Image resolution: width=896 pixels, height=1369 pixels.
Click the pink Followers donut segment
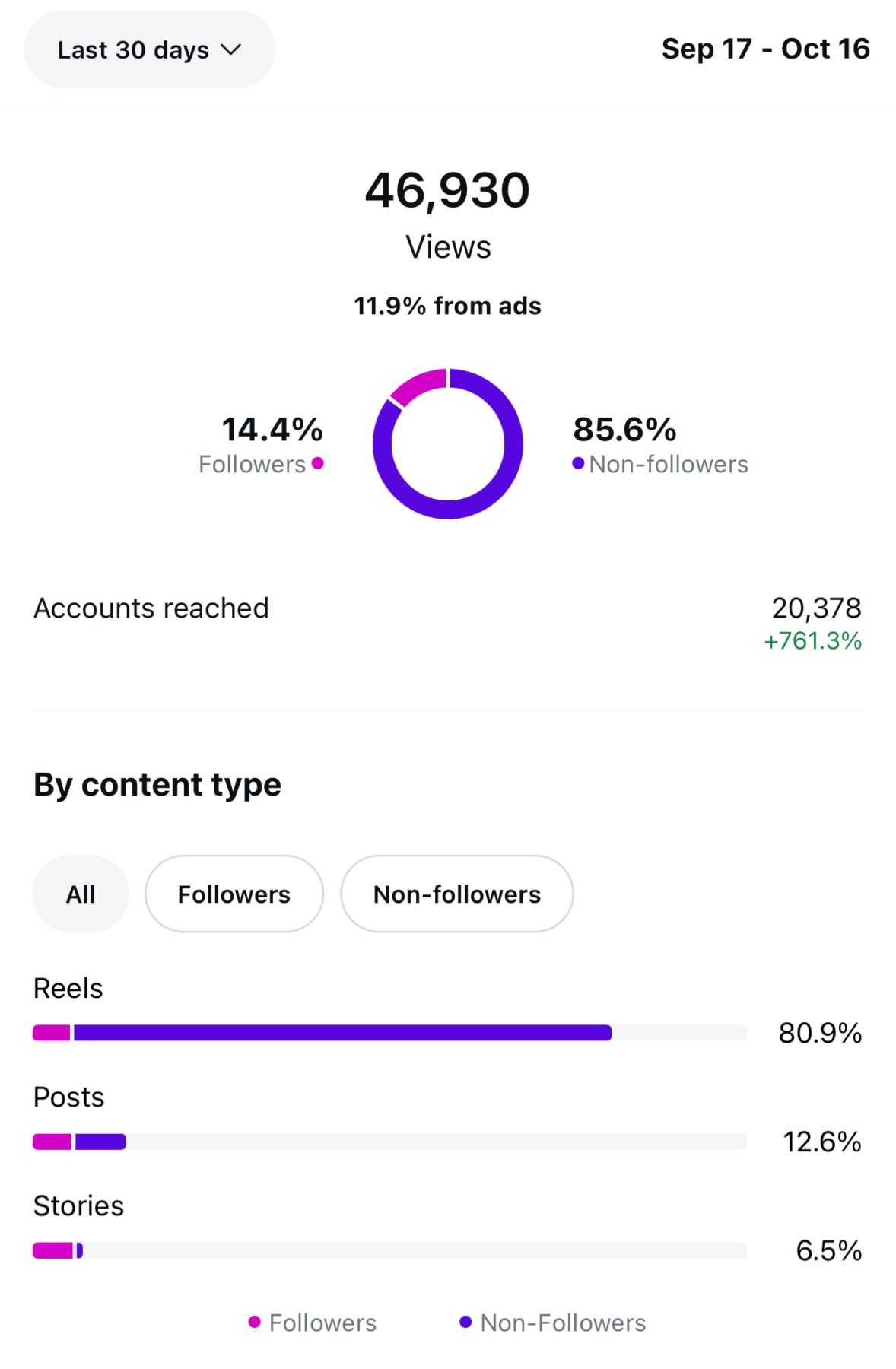(x=418, y=384)
